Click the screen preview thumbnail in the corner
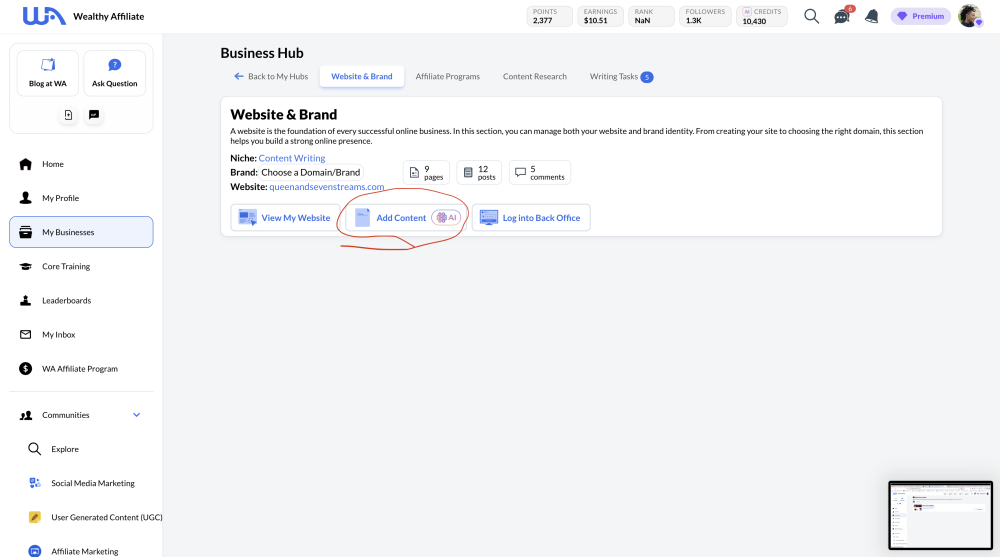The image size is (1000, 557). 941,515
